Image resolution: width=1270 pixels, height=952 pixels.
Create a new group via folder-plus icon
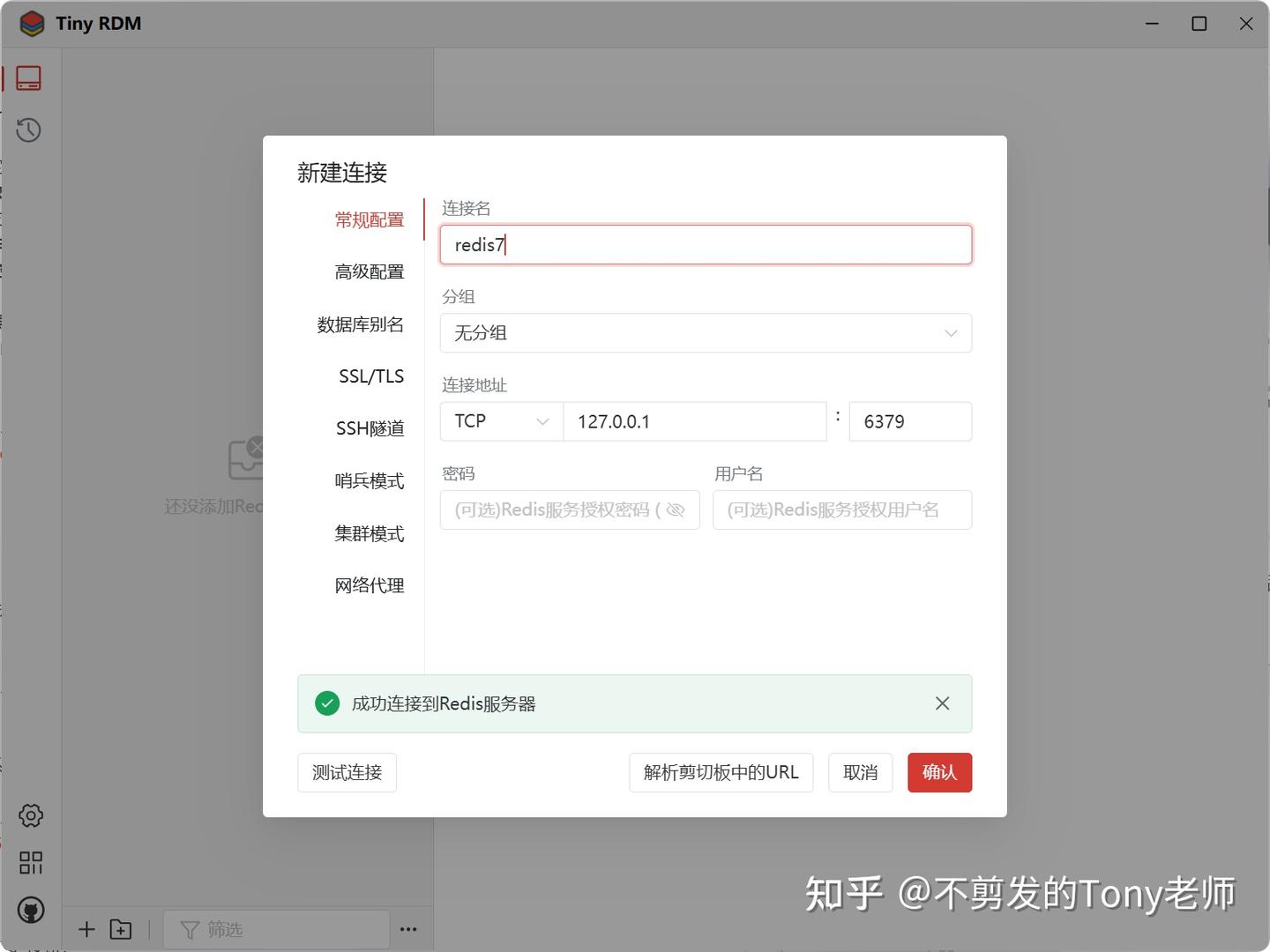[x=121, y=929]
